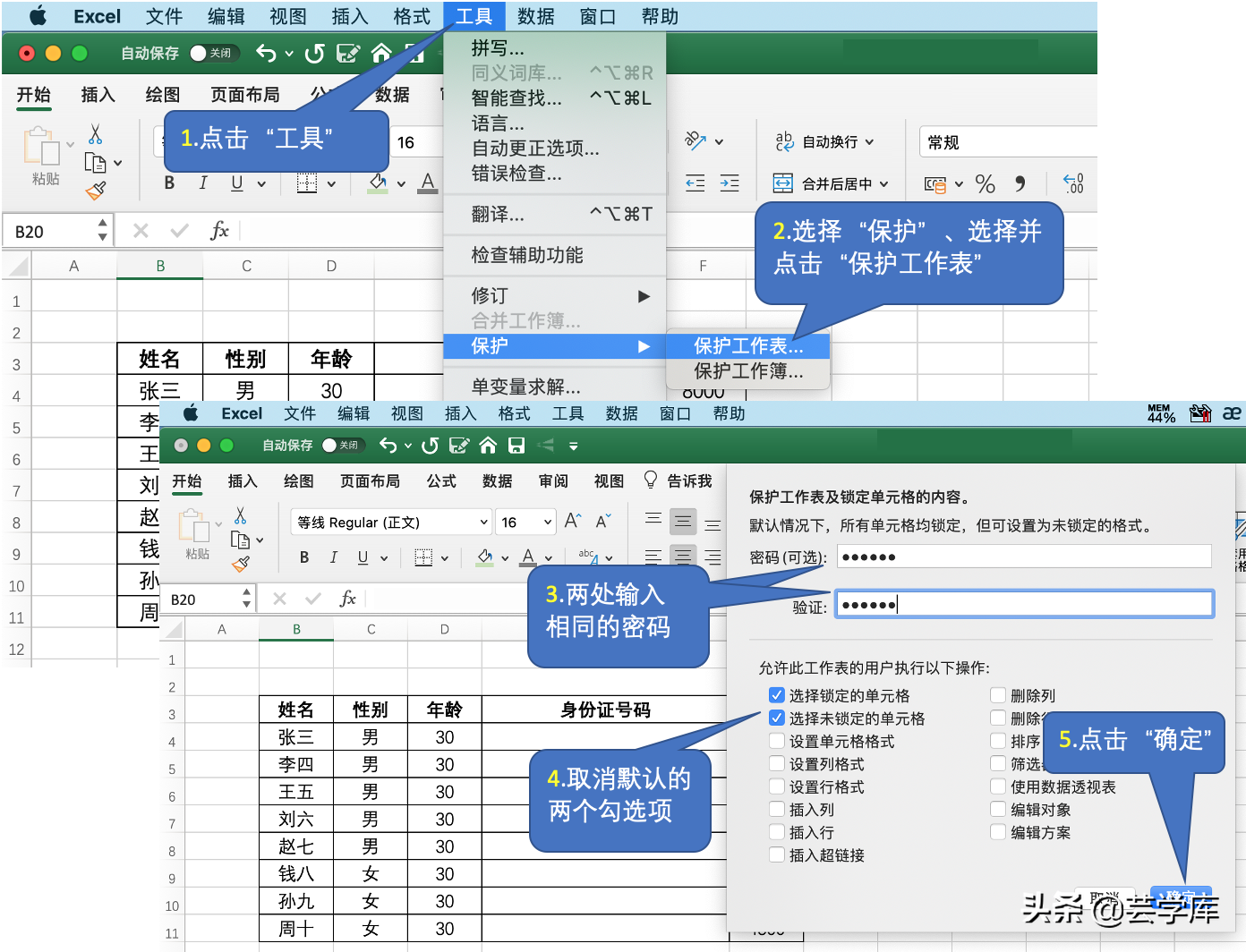Click the 验证 password field

tap(1024, 604)
